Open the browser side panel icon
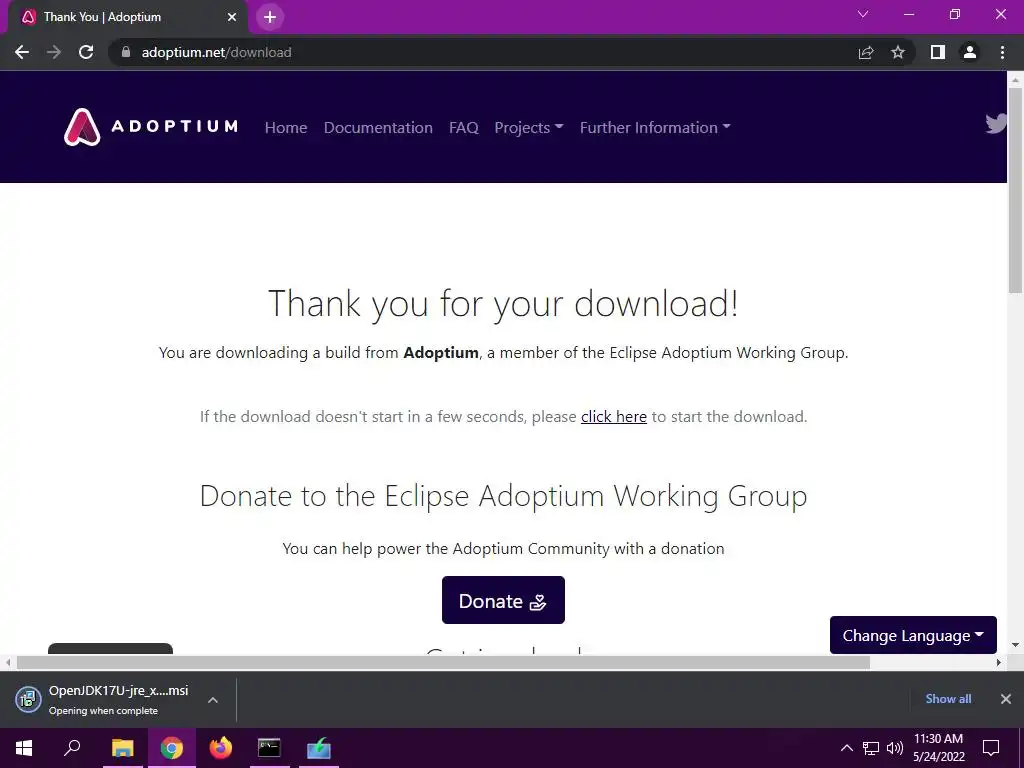 pyautogui.click(x=938, y=52)
